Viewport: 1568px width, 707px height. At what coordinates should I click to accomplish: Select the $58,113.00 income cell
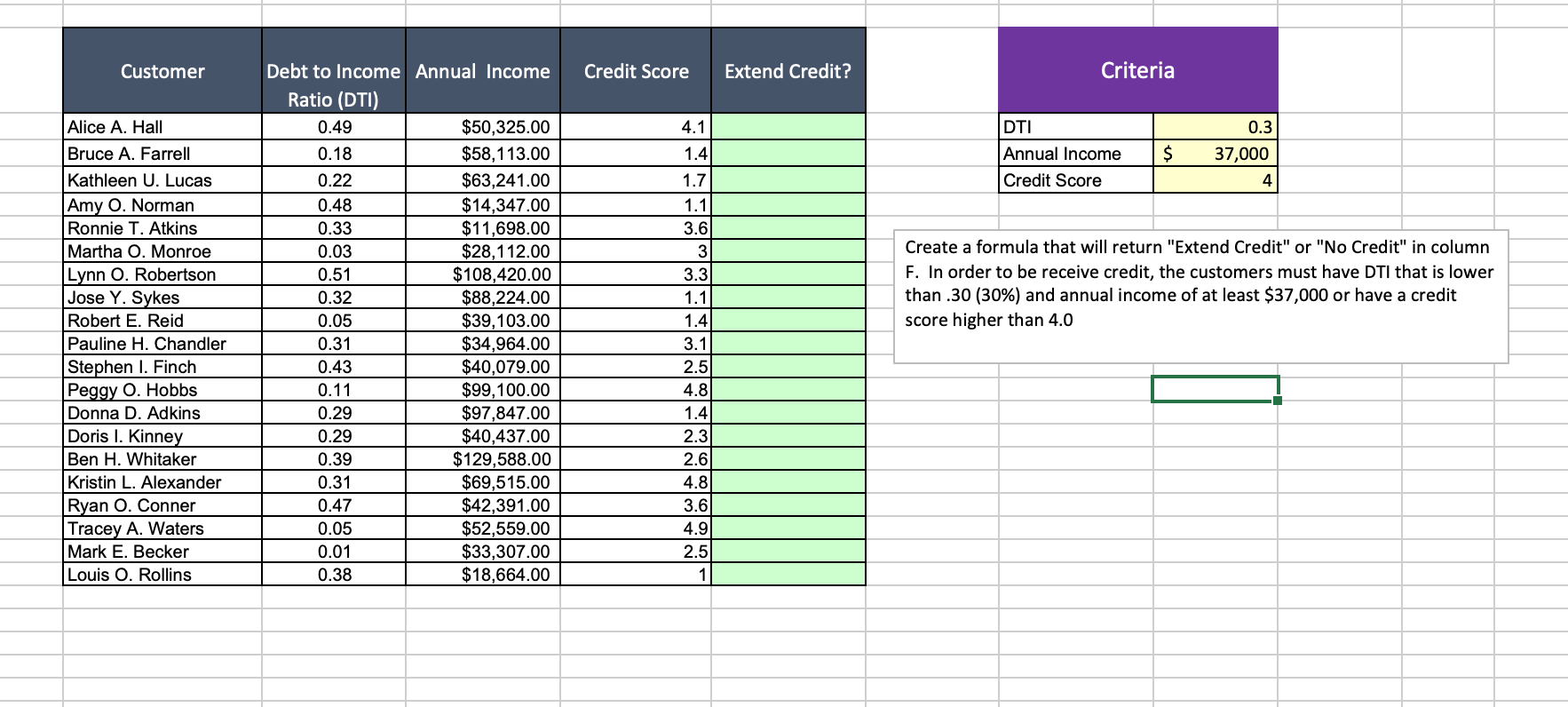coord(483,154)
